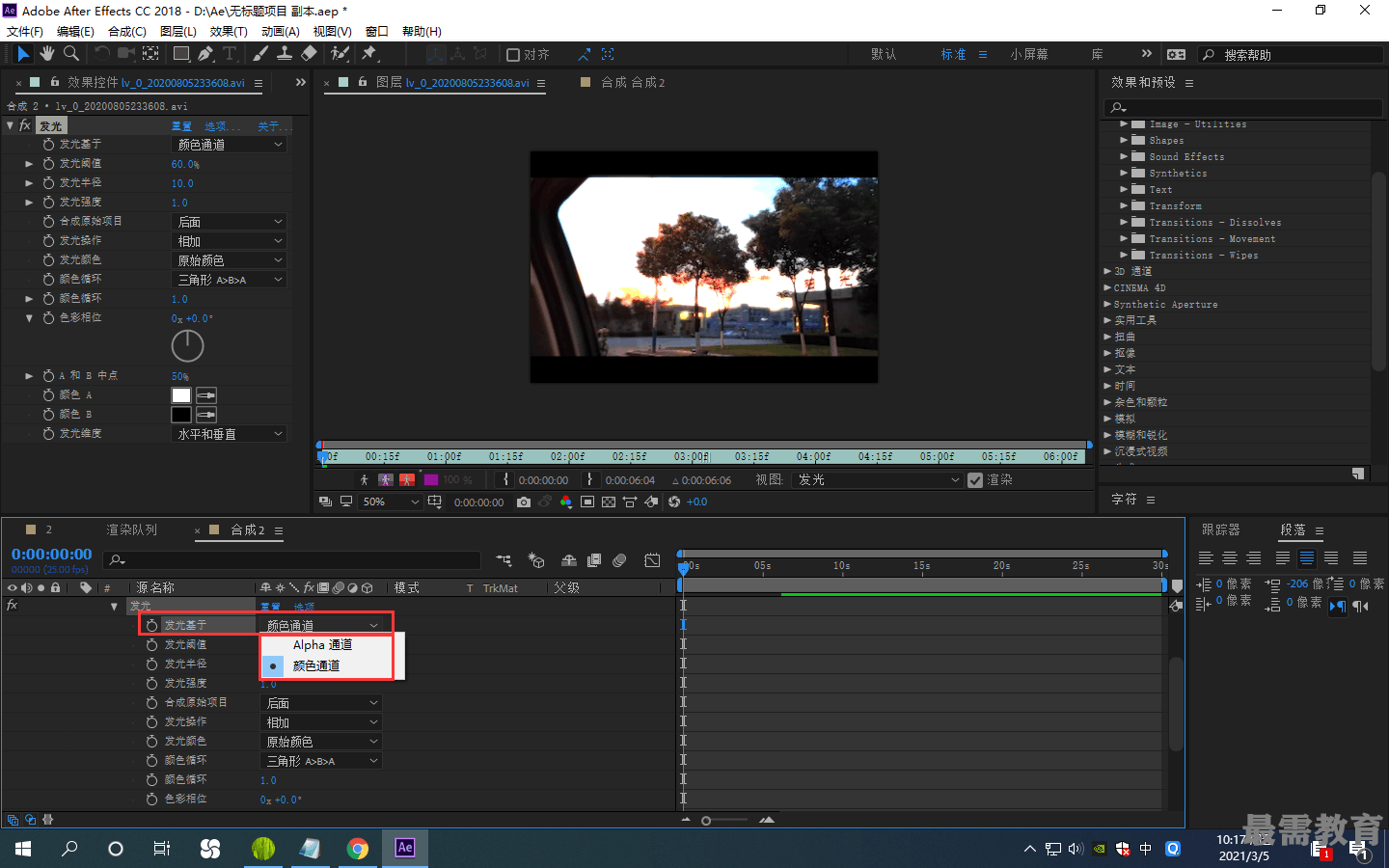Click the draft 3D timeline icon

[x=536, y=560]
